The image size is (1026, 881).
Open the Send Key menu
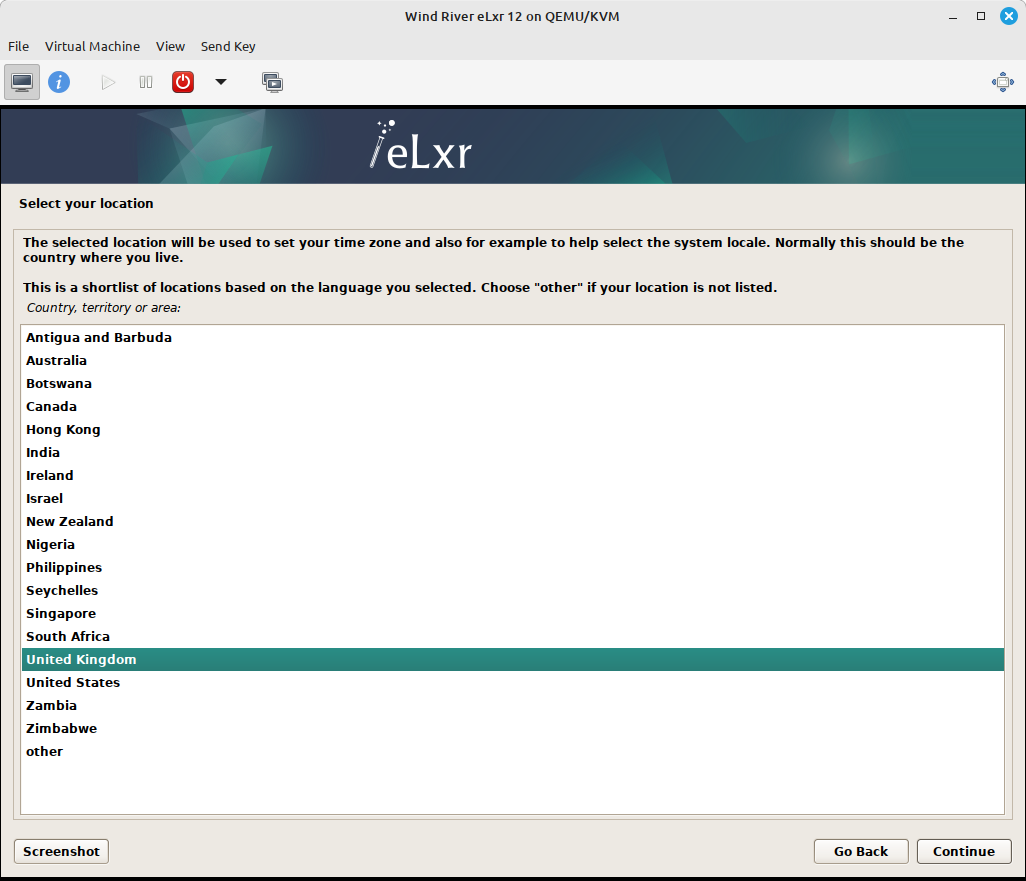click(228, 46)
